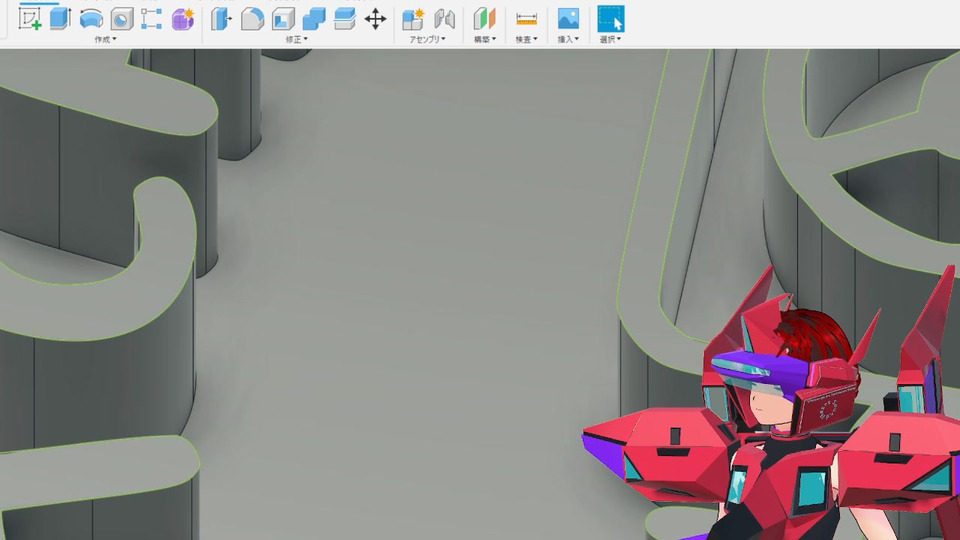
Task: Open the 挿入 dropdown menu
Action: [x=568, y=39]
